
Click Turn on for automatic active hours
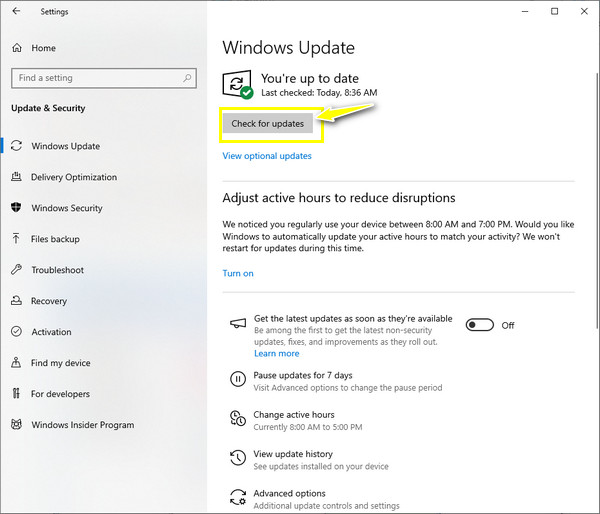[238, 273]
